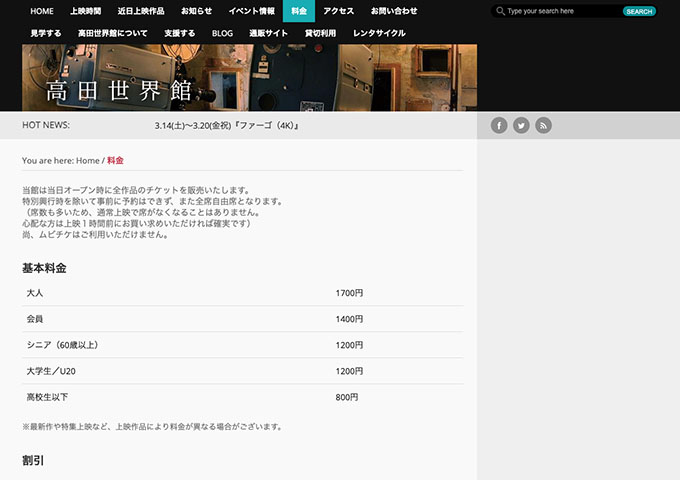Click the HOT NEWS: label
The height and width of the screenshot is (480, 680).
(46, 125)
